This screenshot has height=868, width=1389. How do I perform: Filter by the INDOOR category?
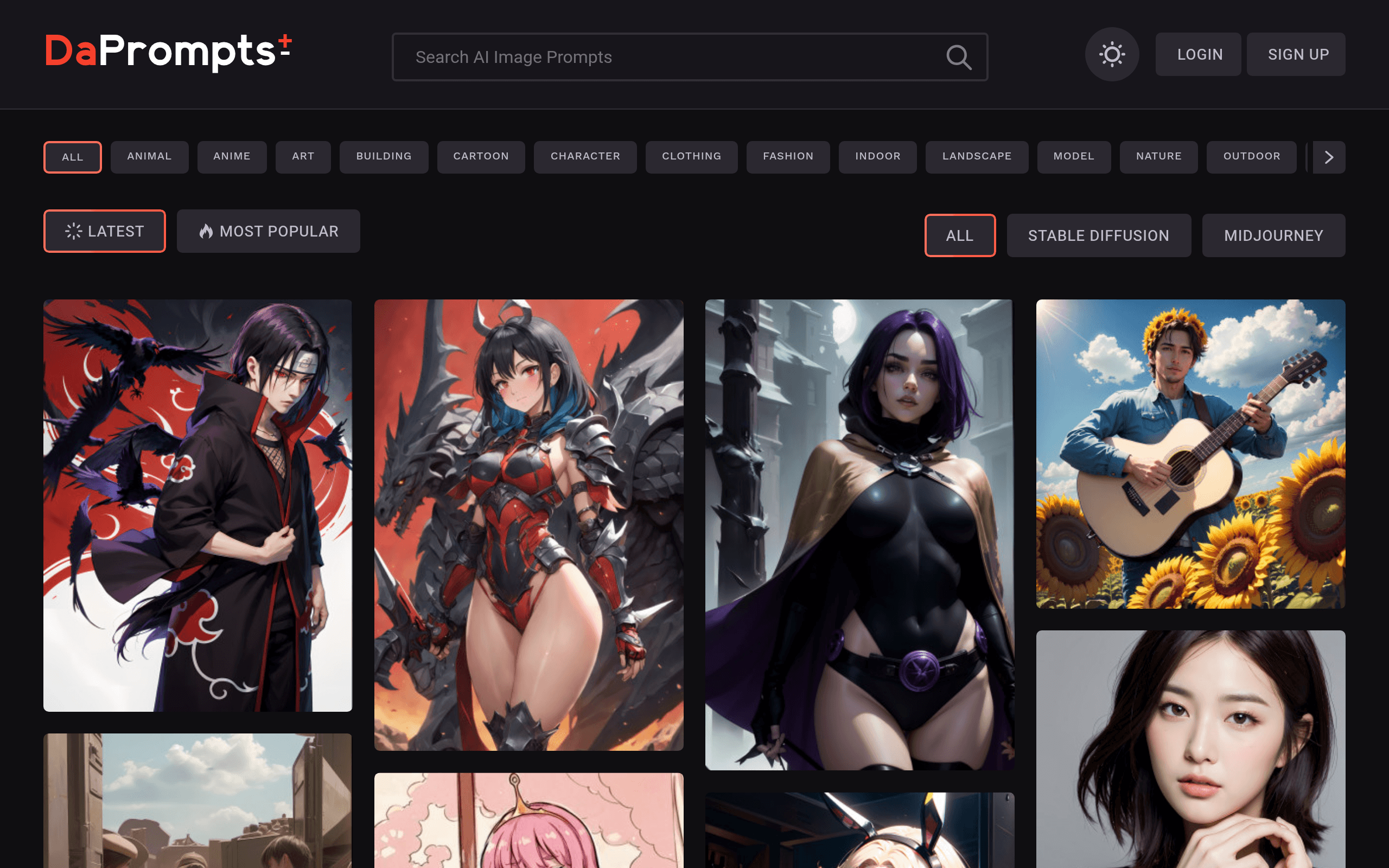pyautogui.click(x=877, y=157)
